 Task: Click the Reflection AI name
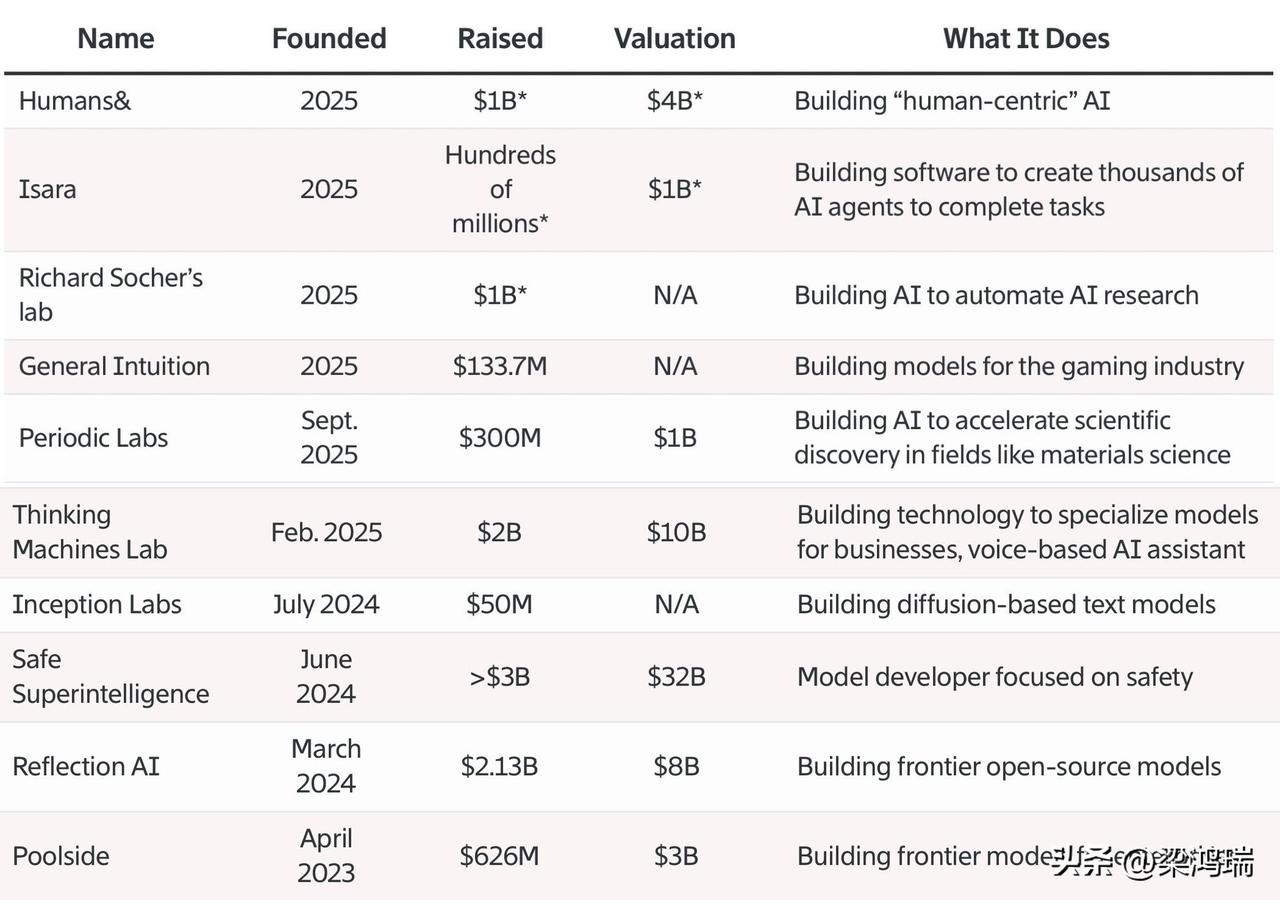tap(86, 767)
